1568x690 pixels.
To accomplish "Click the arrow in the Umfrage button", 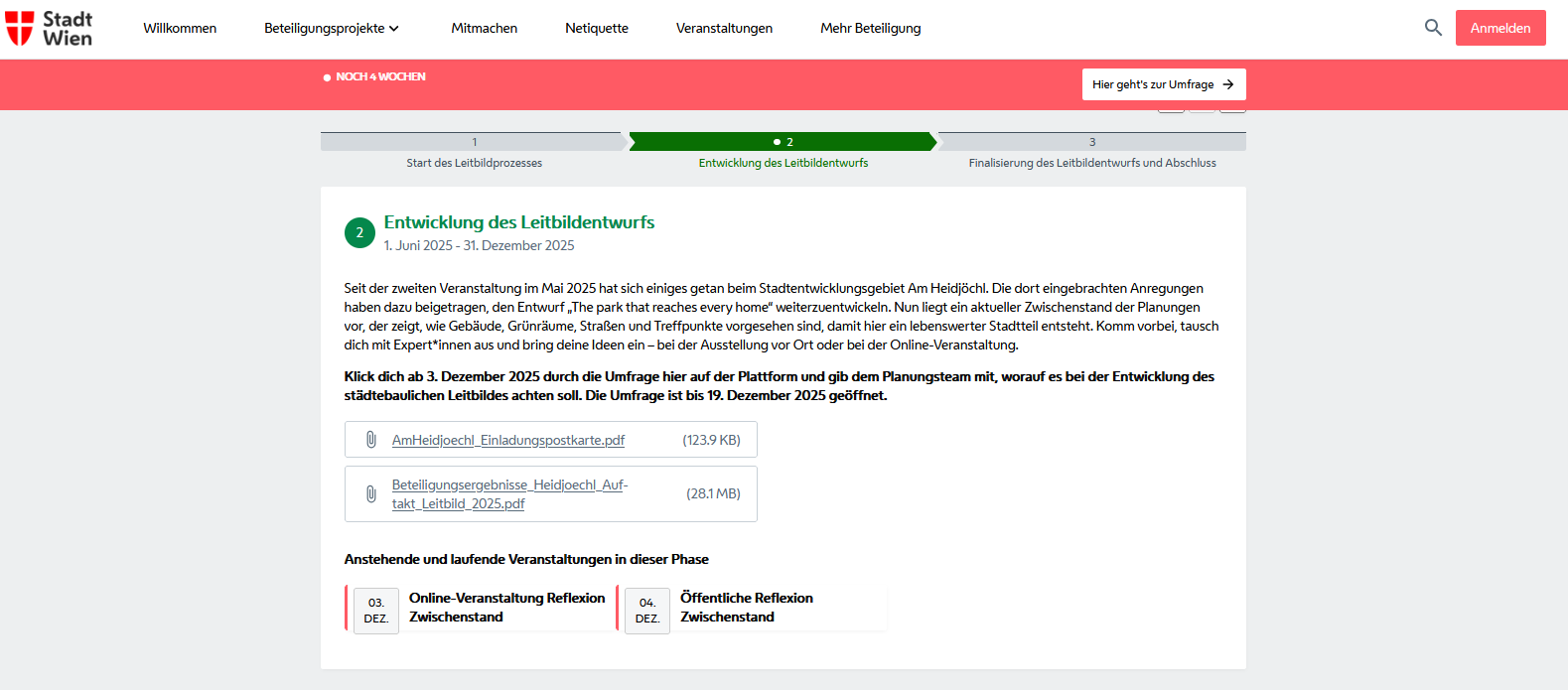I will 1228,84.
